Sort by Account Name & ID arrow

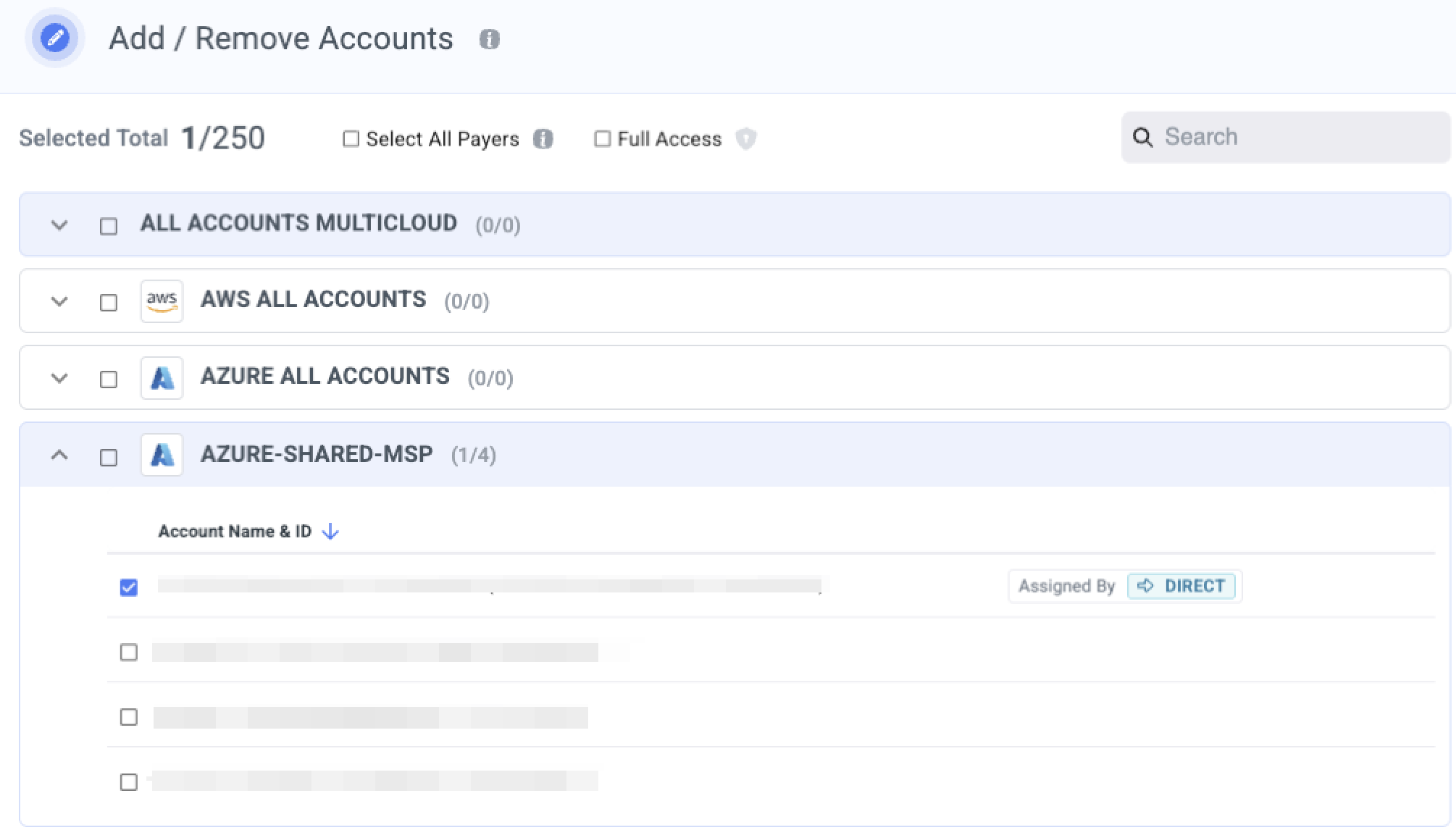pyautogui.click(x=330, y=532)
